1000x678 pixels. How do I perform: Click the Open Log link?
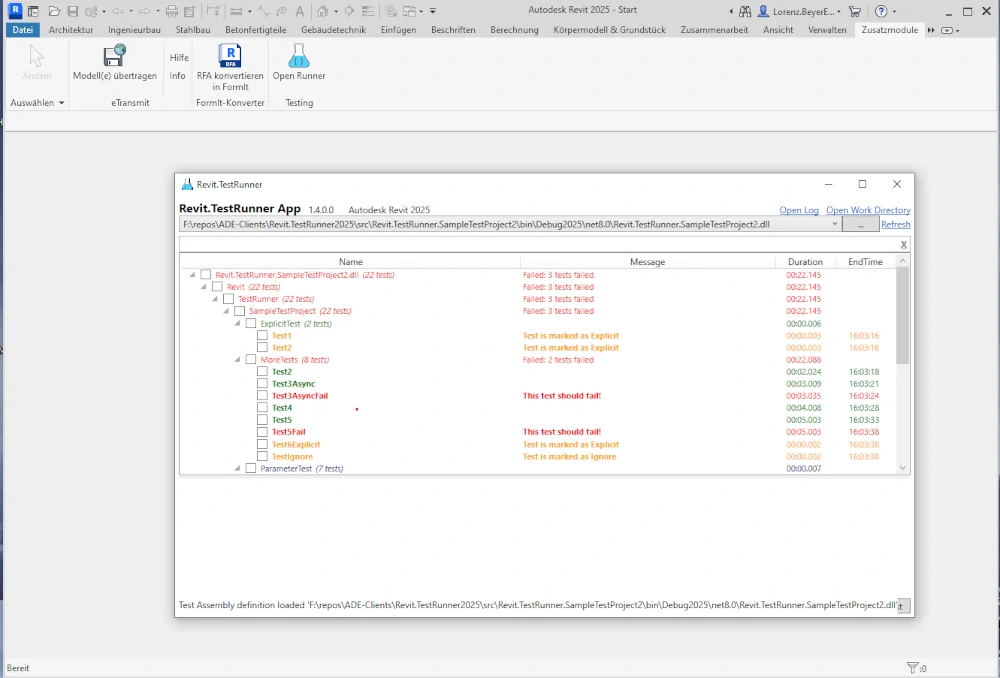coord(798,210)
